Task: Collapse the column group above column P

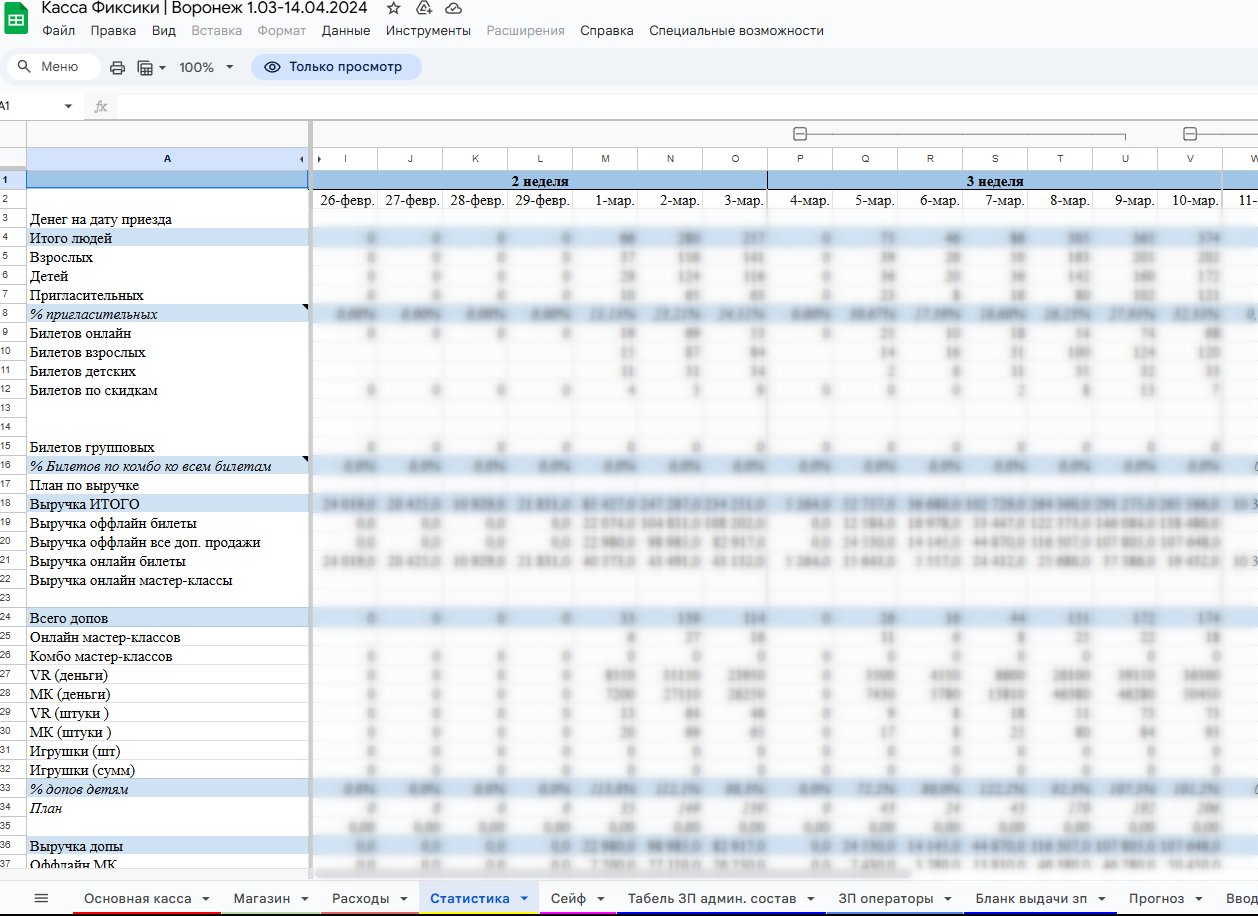Action: pos(800,134)
